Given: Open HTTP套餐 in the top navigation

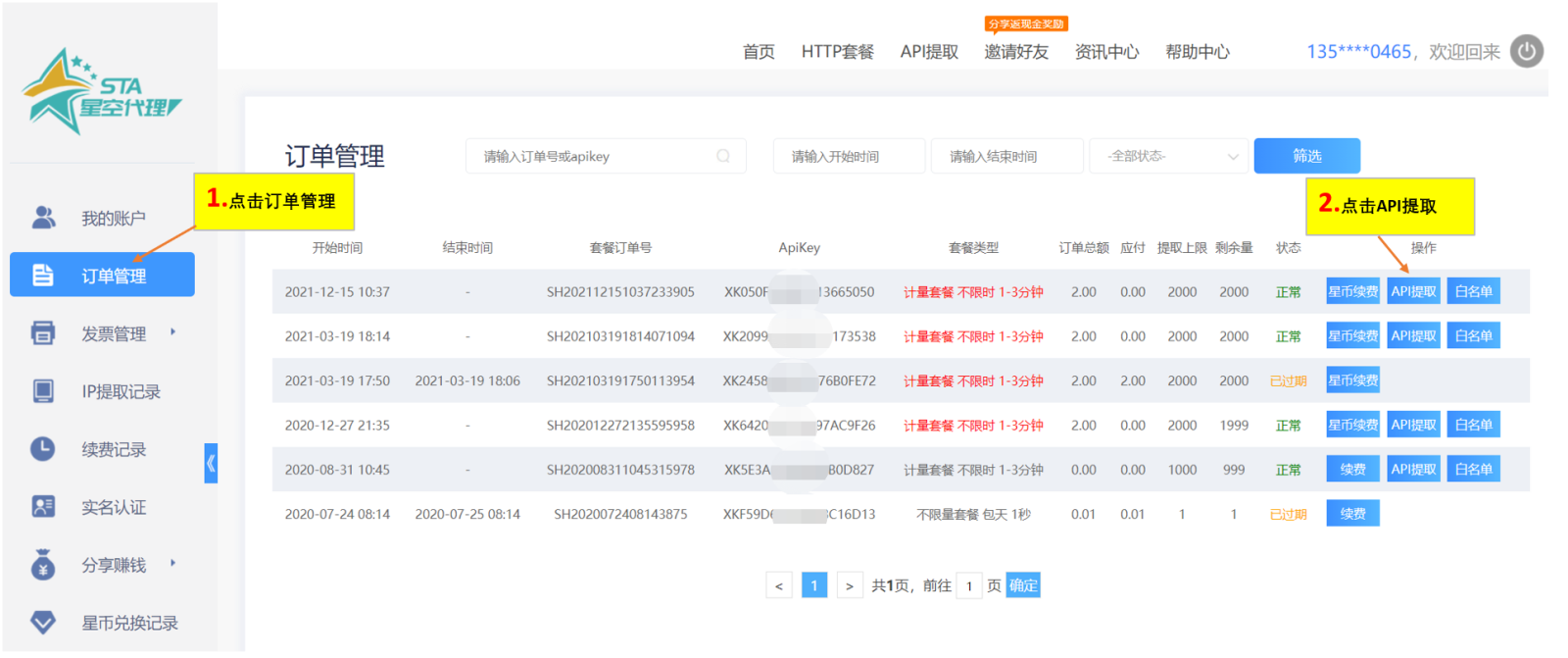Looking at the screenshot, I should click(x=837, y=52).
